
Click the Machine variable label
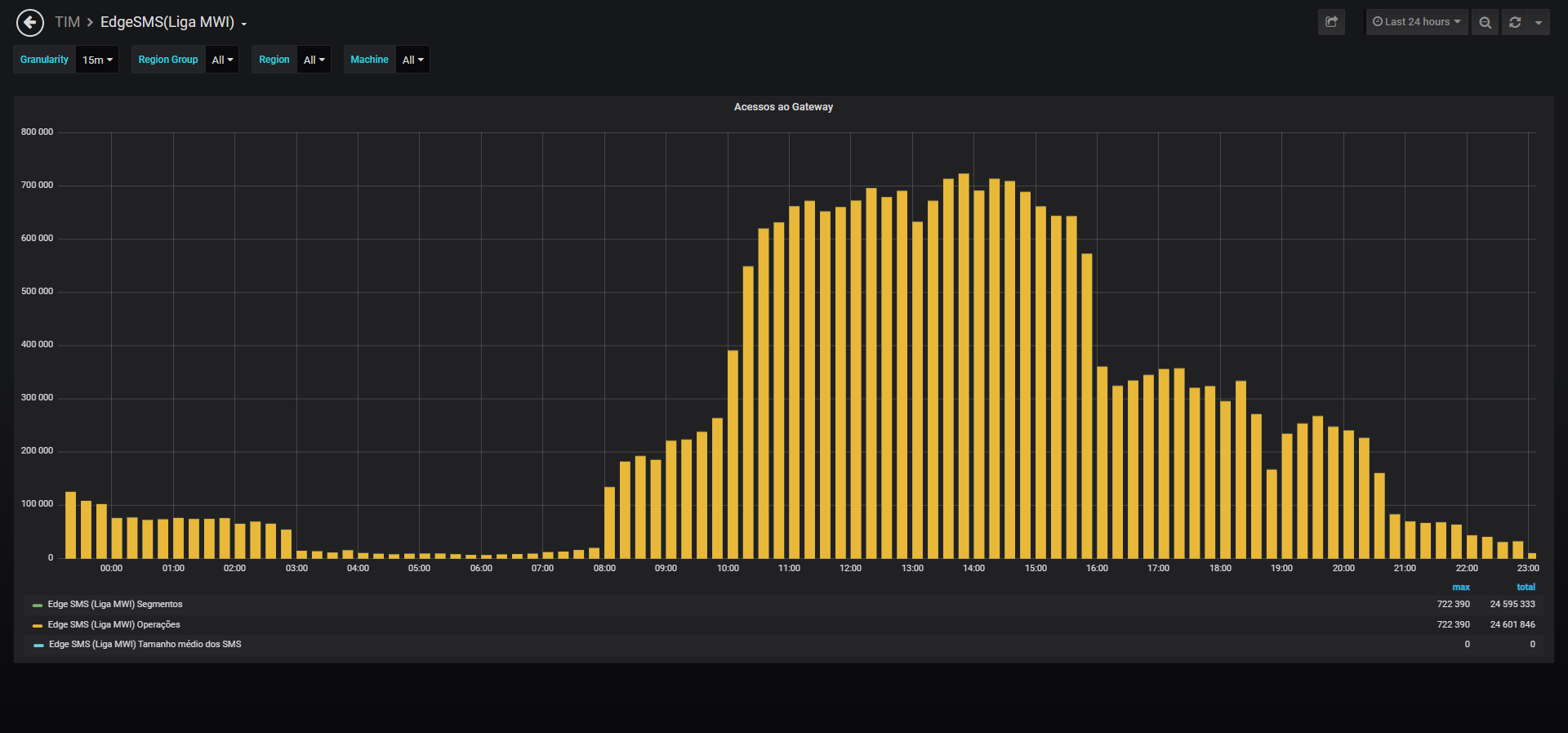tap(370, 60)
